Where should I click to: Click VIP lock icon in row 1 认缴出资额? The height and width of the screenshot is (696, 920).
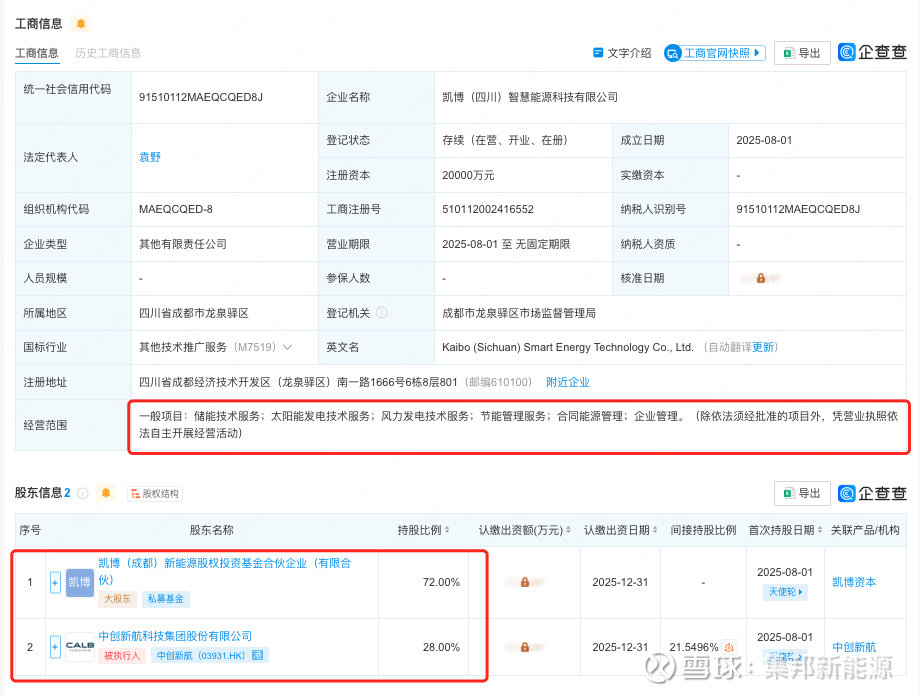coord(525,582)
